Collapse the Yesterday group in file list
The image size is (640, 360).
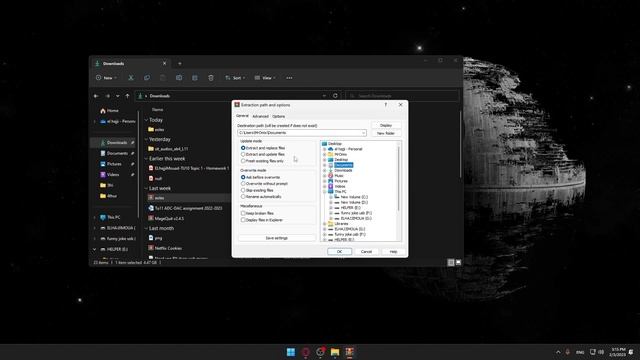[146, 139]
